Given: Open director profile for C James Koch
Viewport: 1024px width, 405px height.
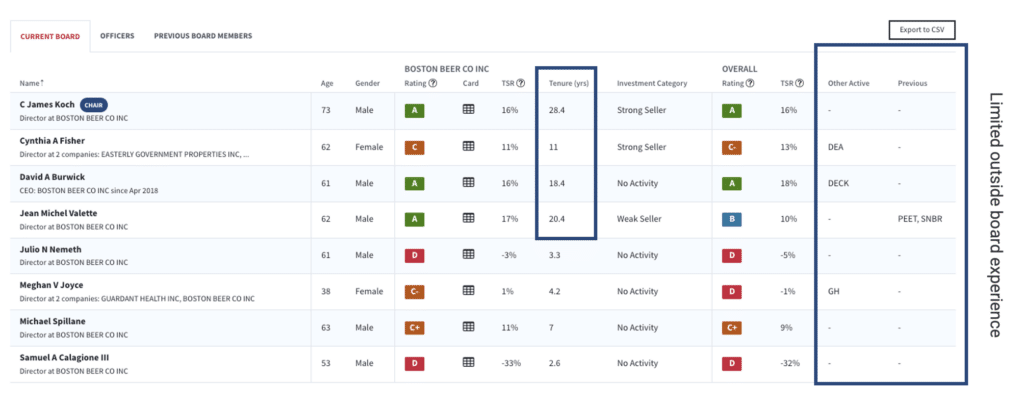Looking at the screenshot, I should pyautogui.click(x=47, y=105).
